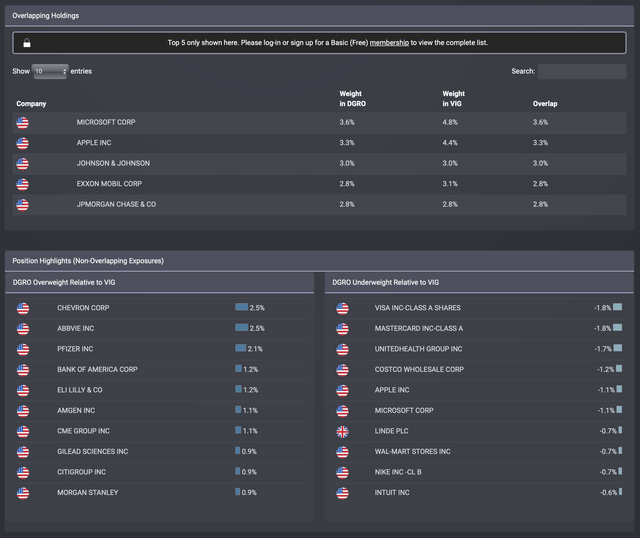
Task: Select MORGAN STANLEY entry
Action: coord(88,492)
